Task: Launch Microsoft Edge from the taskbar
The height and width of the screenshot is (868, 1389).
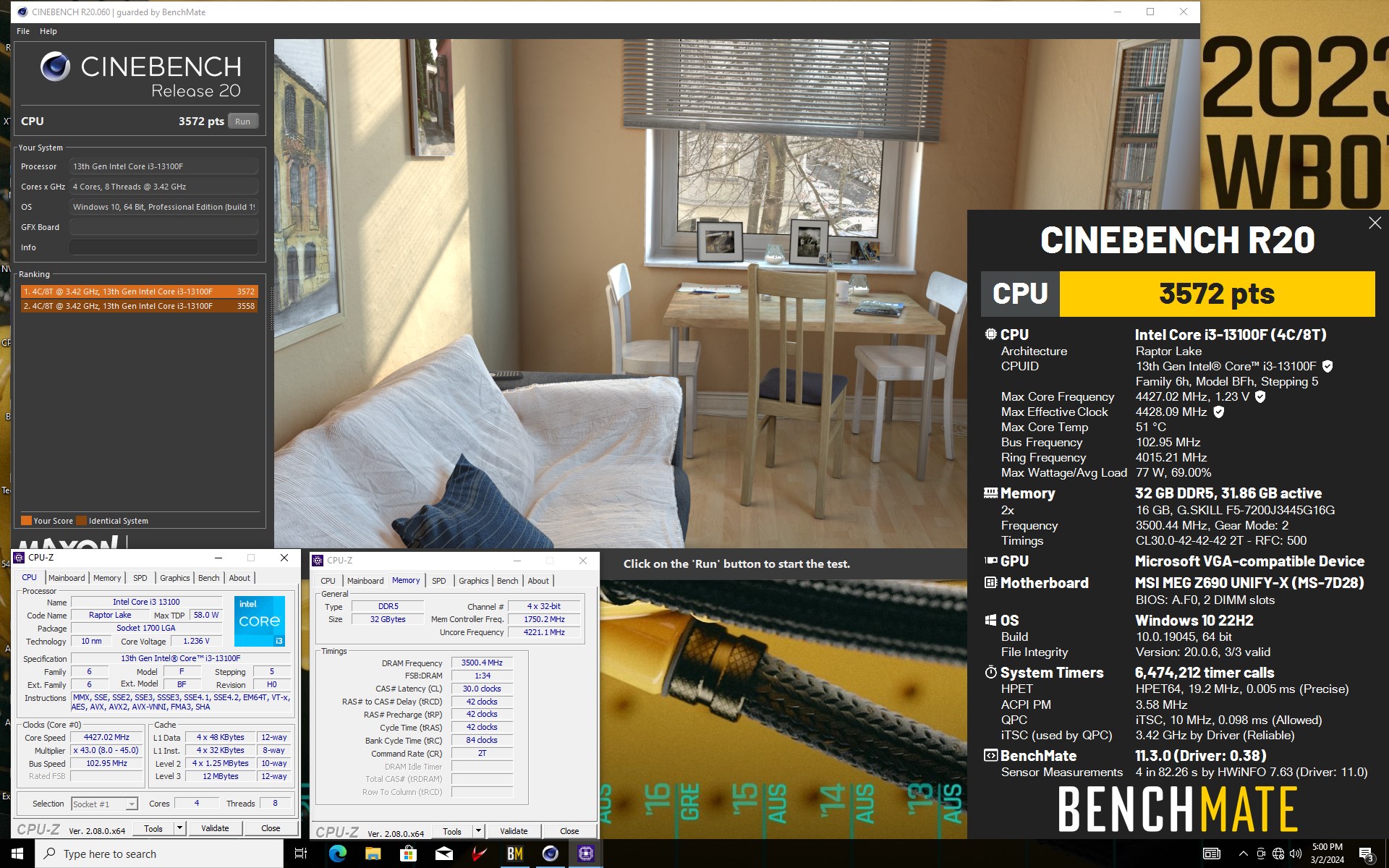Action: click(337, 854)
